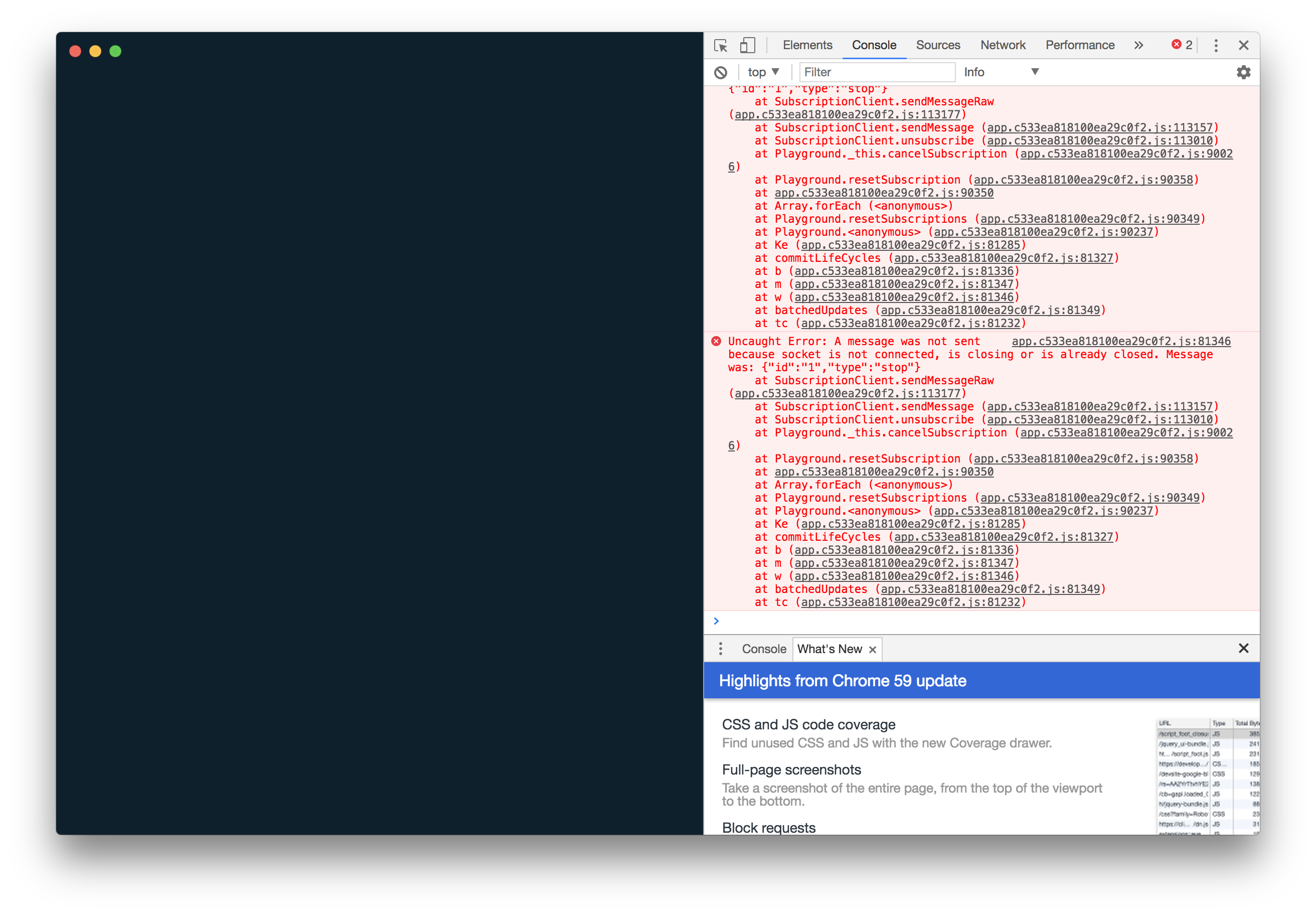Click the Highlights from Chrome 59 update banner
Image resolution: width=1316 pixels, height=915 pixels.
coord(981,681)
